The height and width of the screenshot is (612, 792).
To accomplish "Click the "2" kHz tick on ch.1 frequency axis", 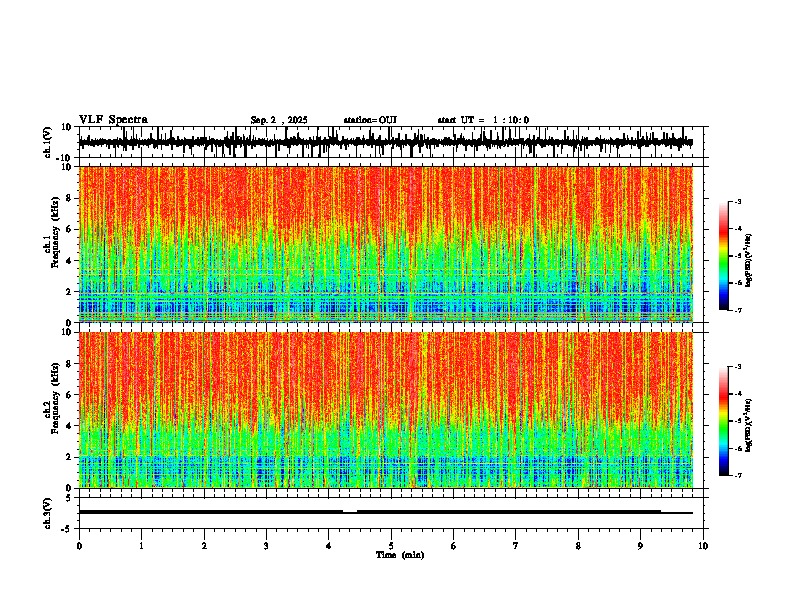I will (x=69, y=292).
